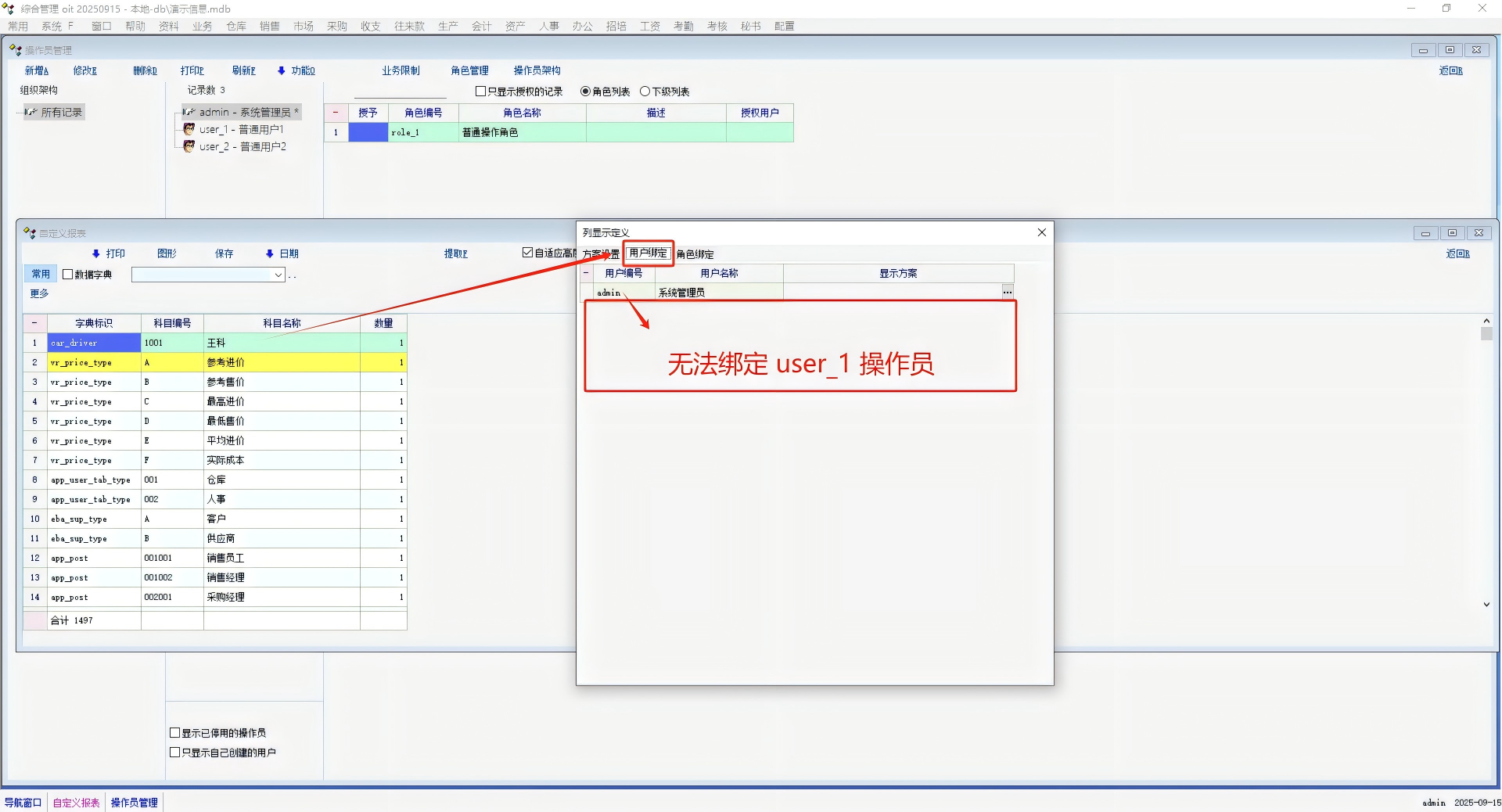
Task: Enable 只显示授权的记录 checkbox
Action: coord(481,92)
